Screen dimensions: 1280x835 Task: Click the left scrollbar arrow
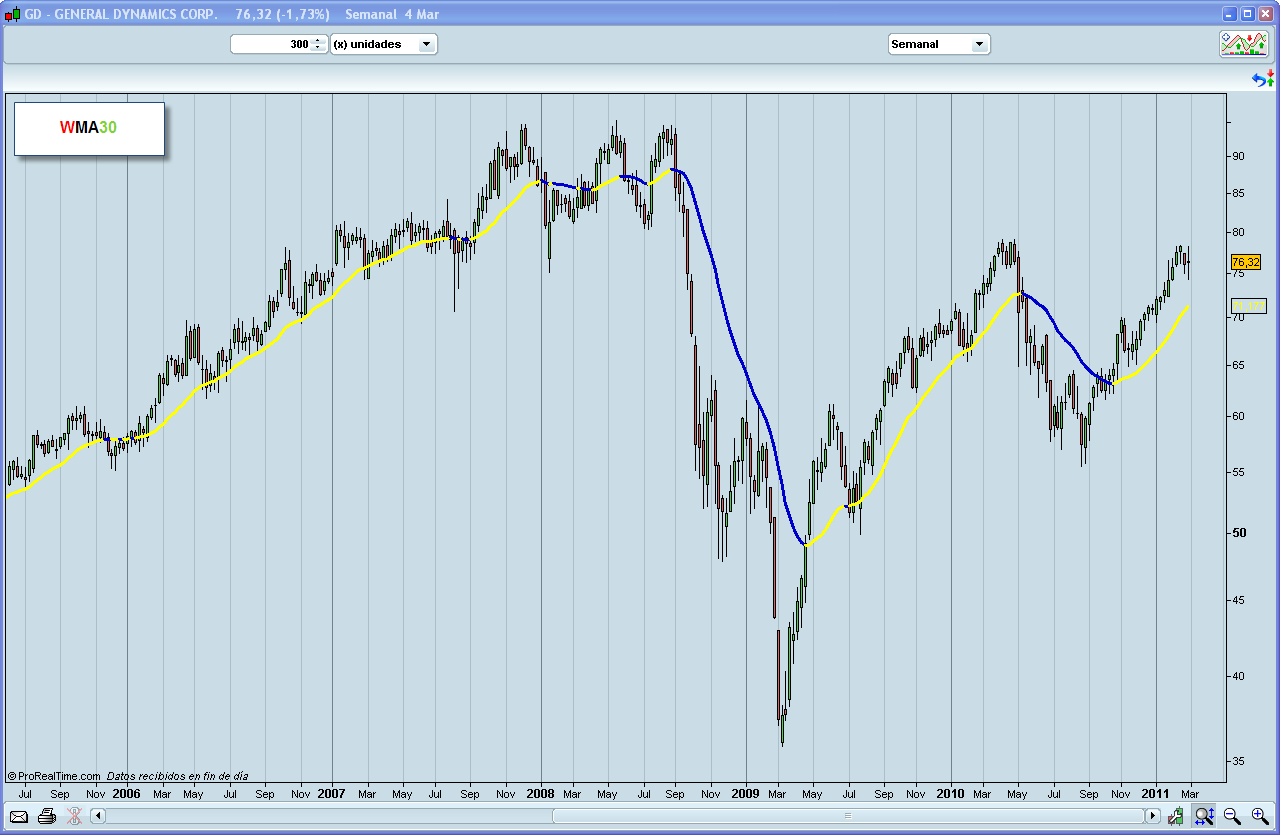pos(96,816)
